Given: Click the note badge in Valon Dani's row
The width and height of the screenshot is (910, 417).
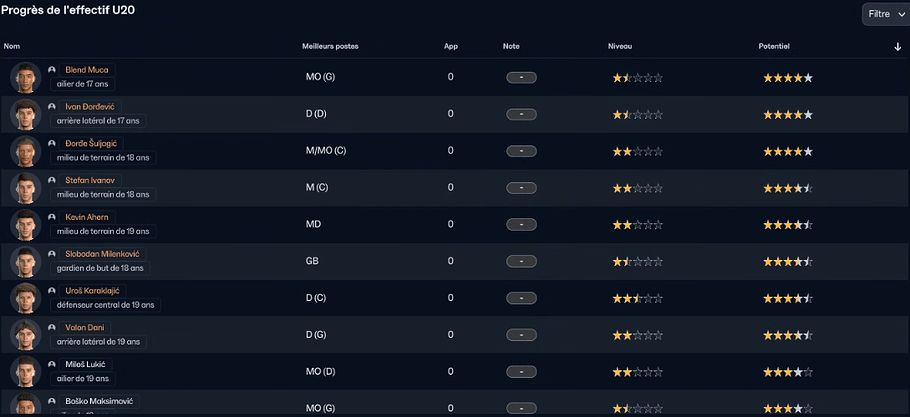Looking at the screenshot, I should point(521,335).
